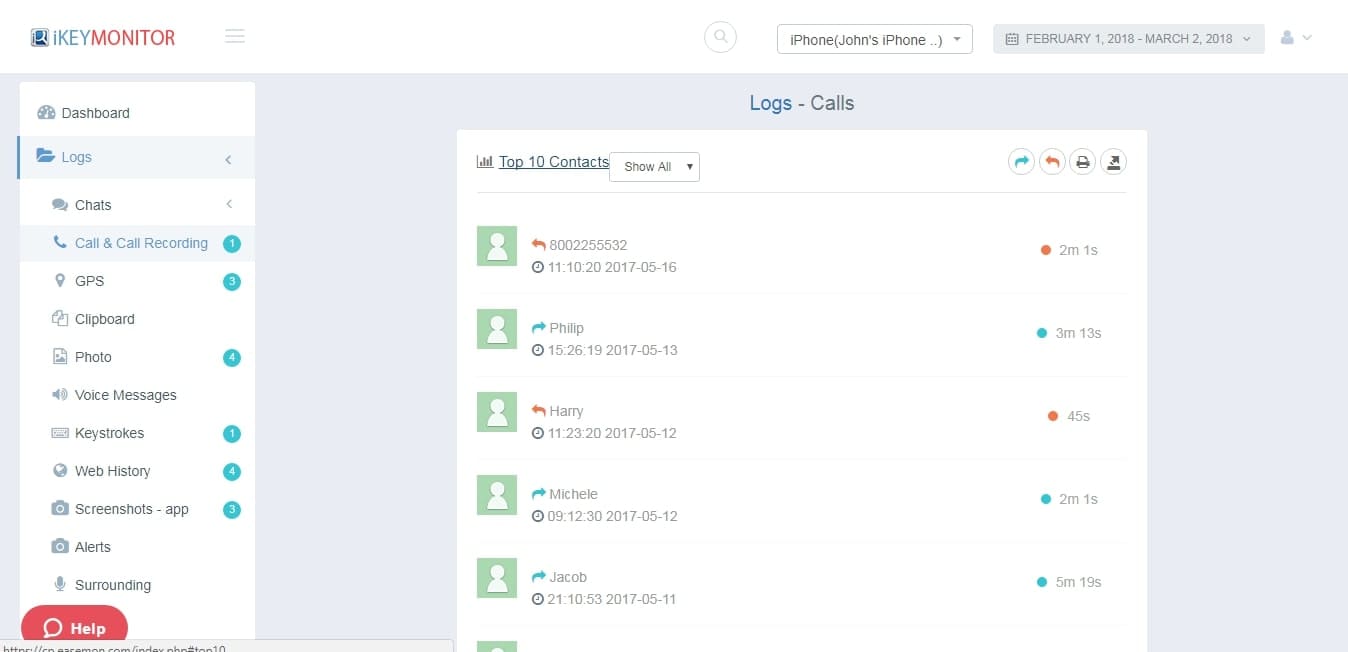Click Philip's contact avatar
1348x652 pixels.
497,329
